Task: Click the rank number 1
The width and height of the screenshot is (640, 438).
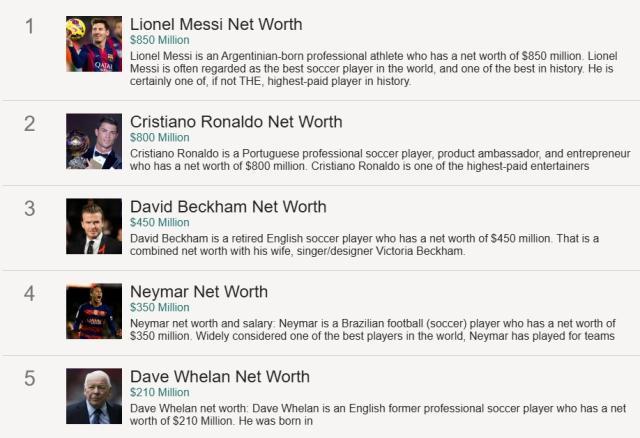Action: coord(29,26)
